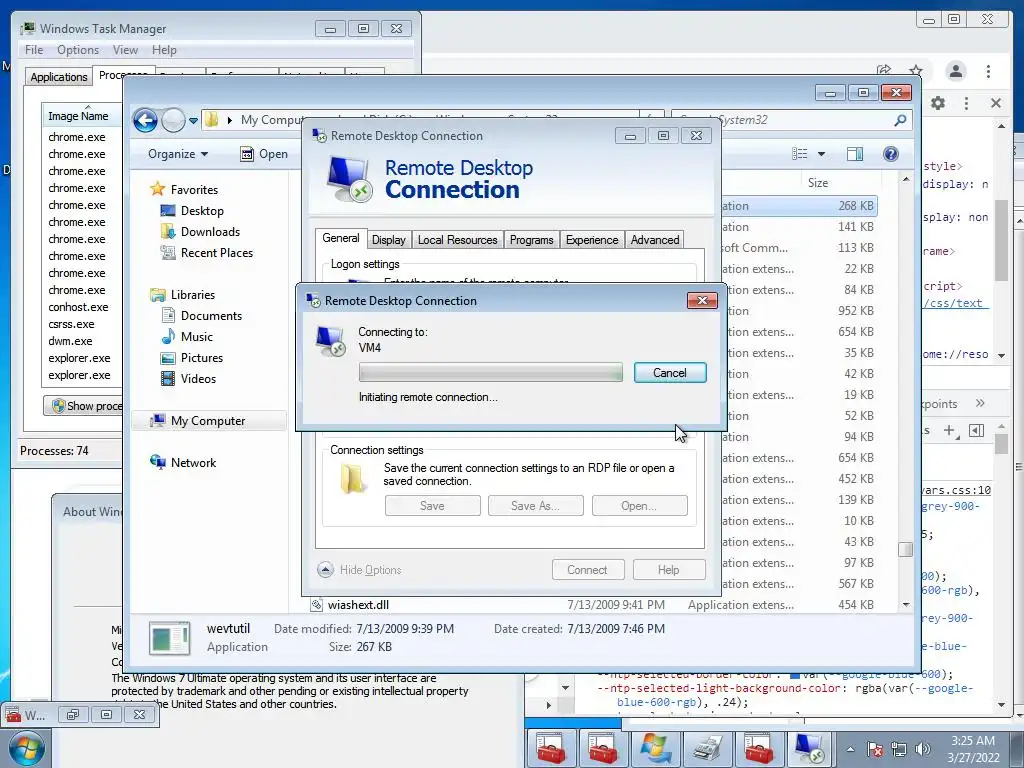Image resolution: width=1024 pixels, height=768 pixels.
Task: Click the Favorites star heading
Action: click(x=194, y=189)
